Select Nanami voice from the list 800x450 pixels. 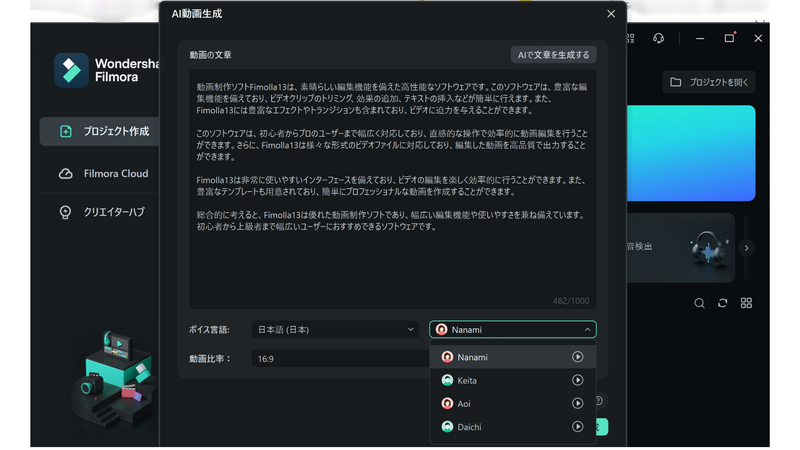point(513,357)
